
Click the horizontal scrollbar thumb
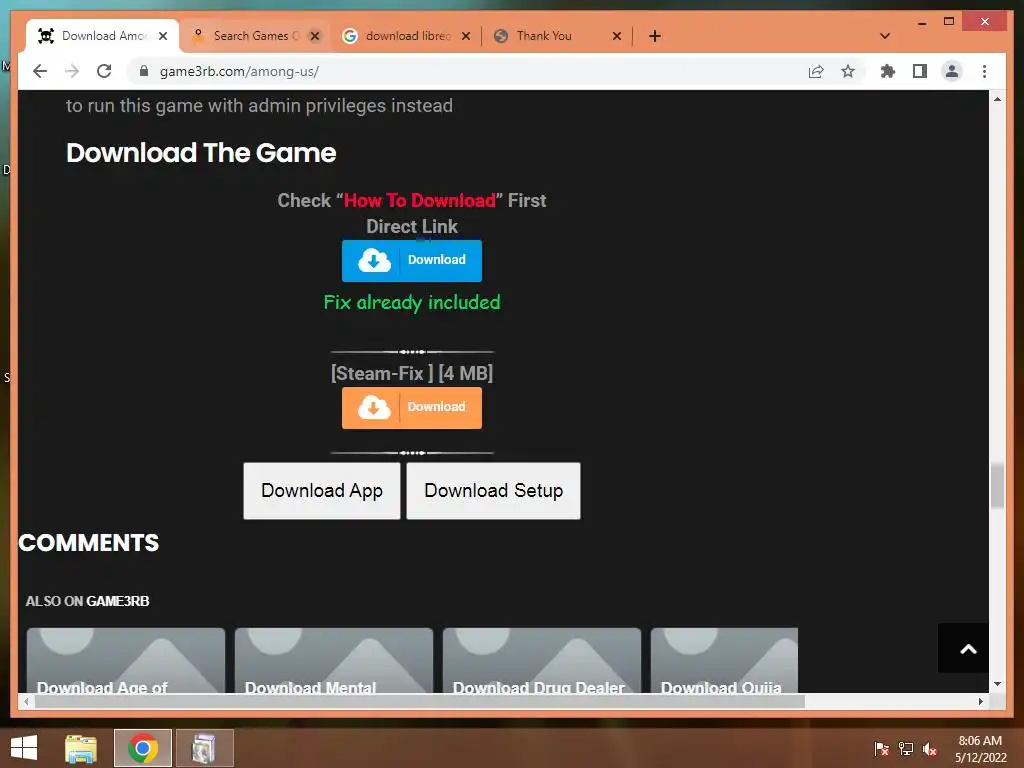(419, 701)
